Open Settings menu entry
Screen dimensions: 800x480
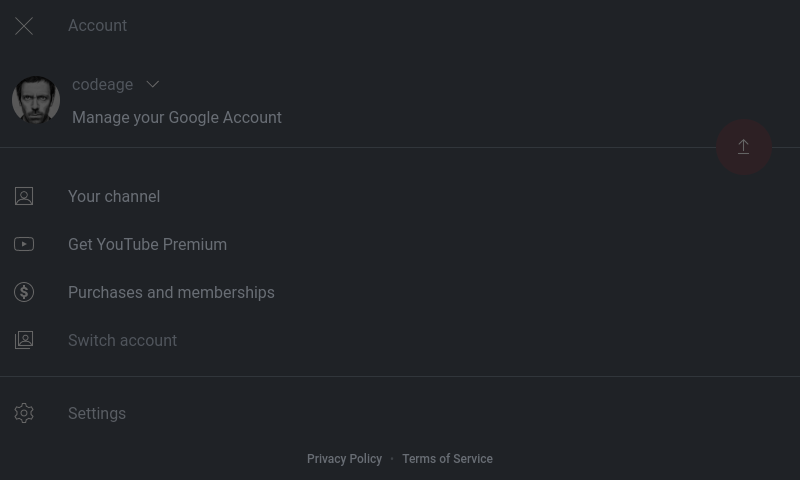point(97,414)
